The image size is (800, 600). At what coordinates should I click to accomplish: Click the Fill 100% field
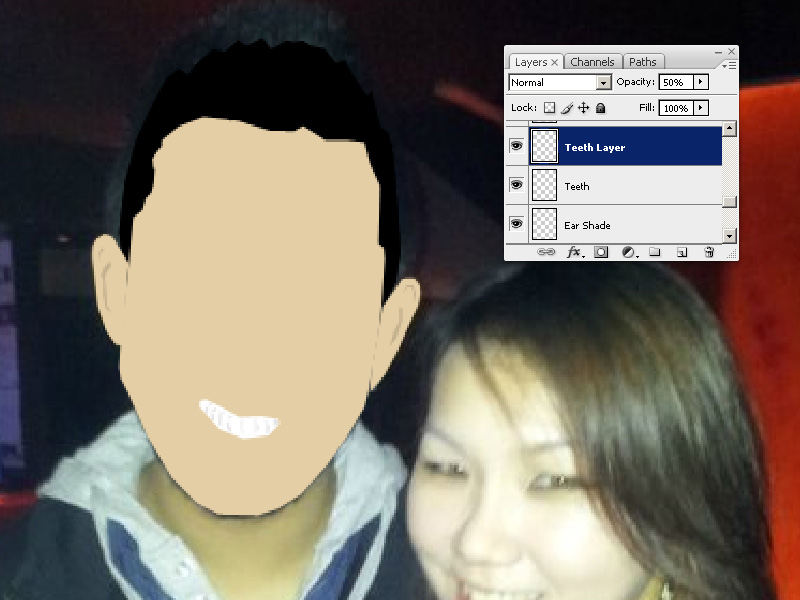(x=676, y=108)
